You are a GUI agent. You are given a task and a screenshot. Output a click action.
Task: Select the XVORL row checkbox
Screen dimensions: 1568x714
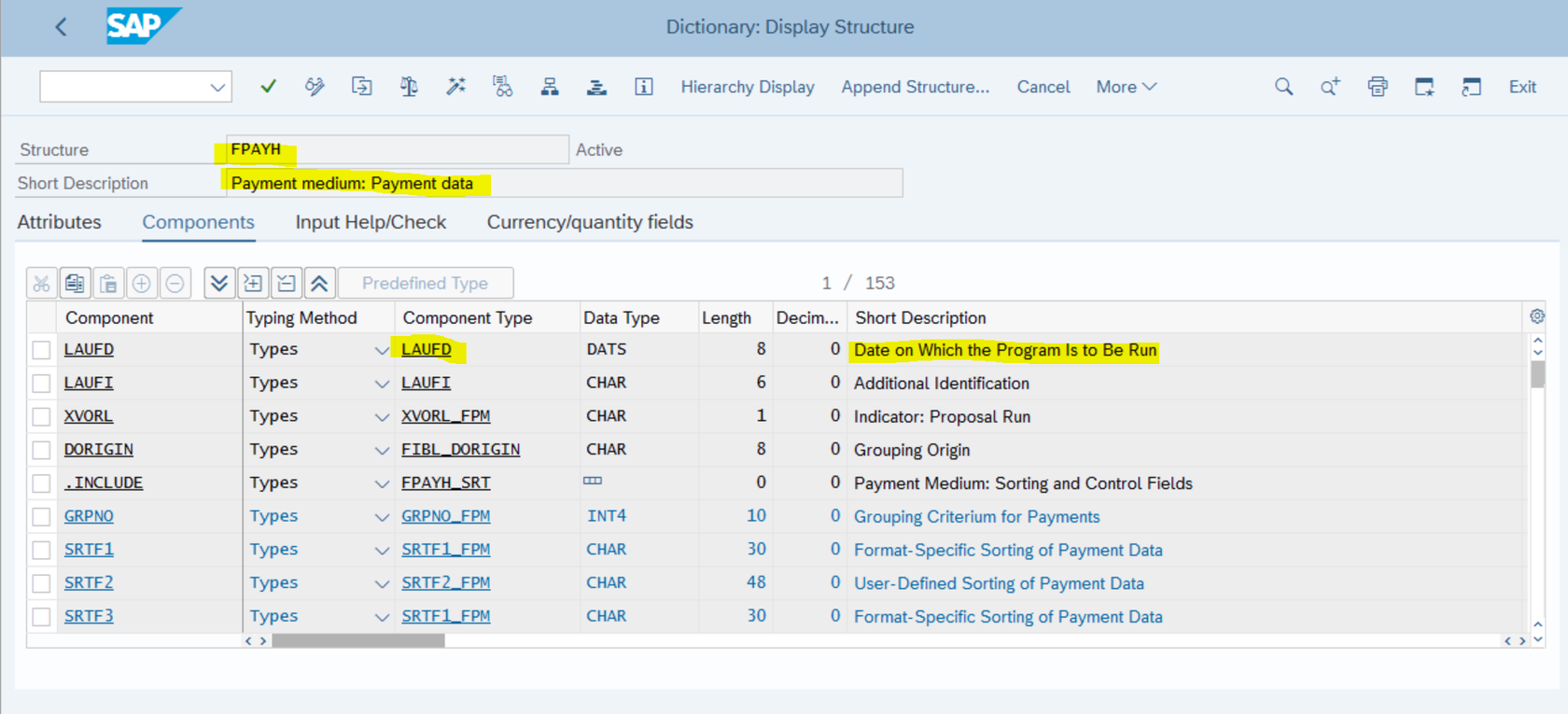(x=41, y=416)
